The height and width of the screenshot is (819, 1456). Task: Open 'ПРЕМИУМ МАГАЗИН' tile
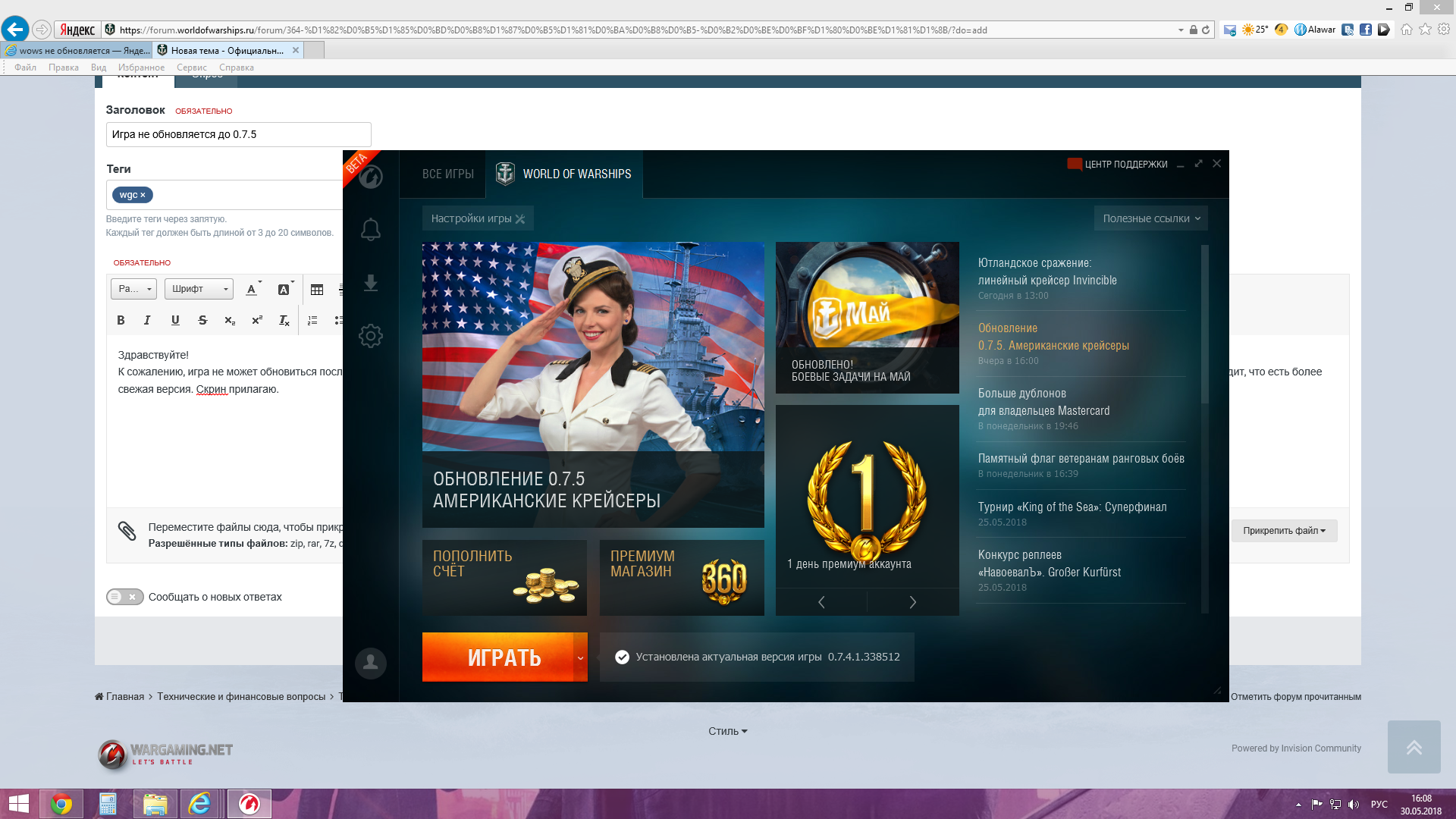682,578
